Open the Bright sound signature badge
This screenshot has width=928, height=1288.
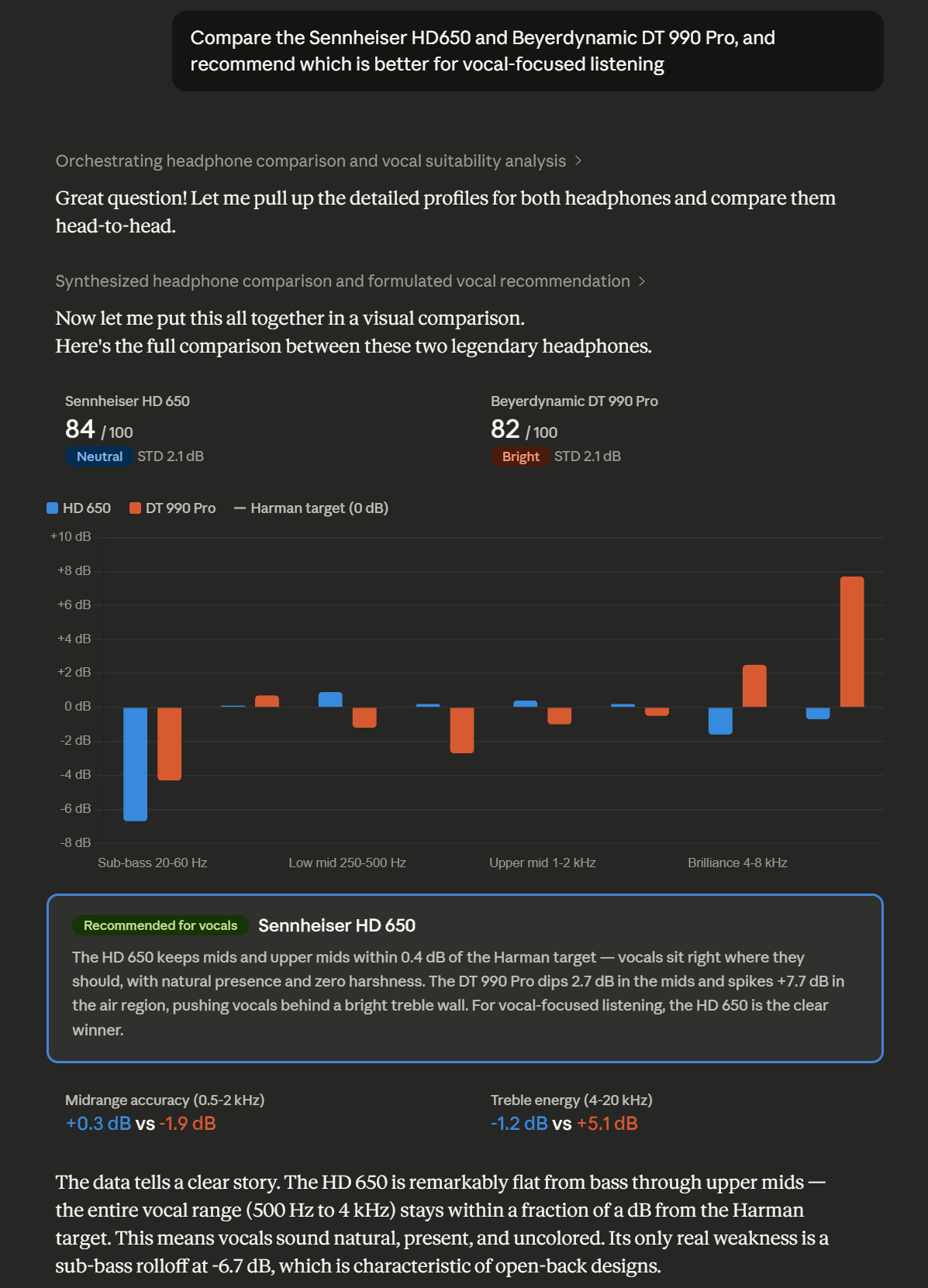click(x=520, y=456)
